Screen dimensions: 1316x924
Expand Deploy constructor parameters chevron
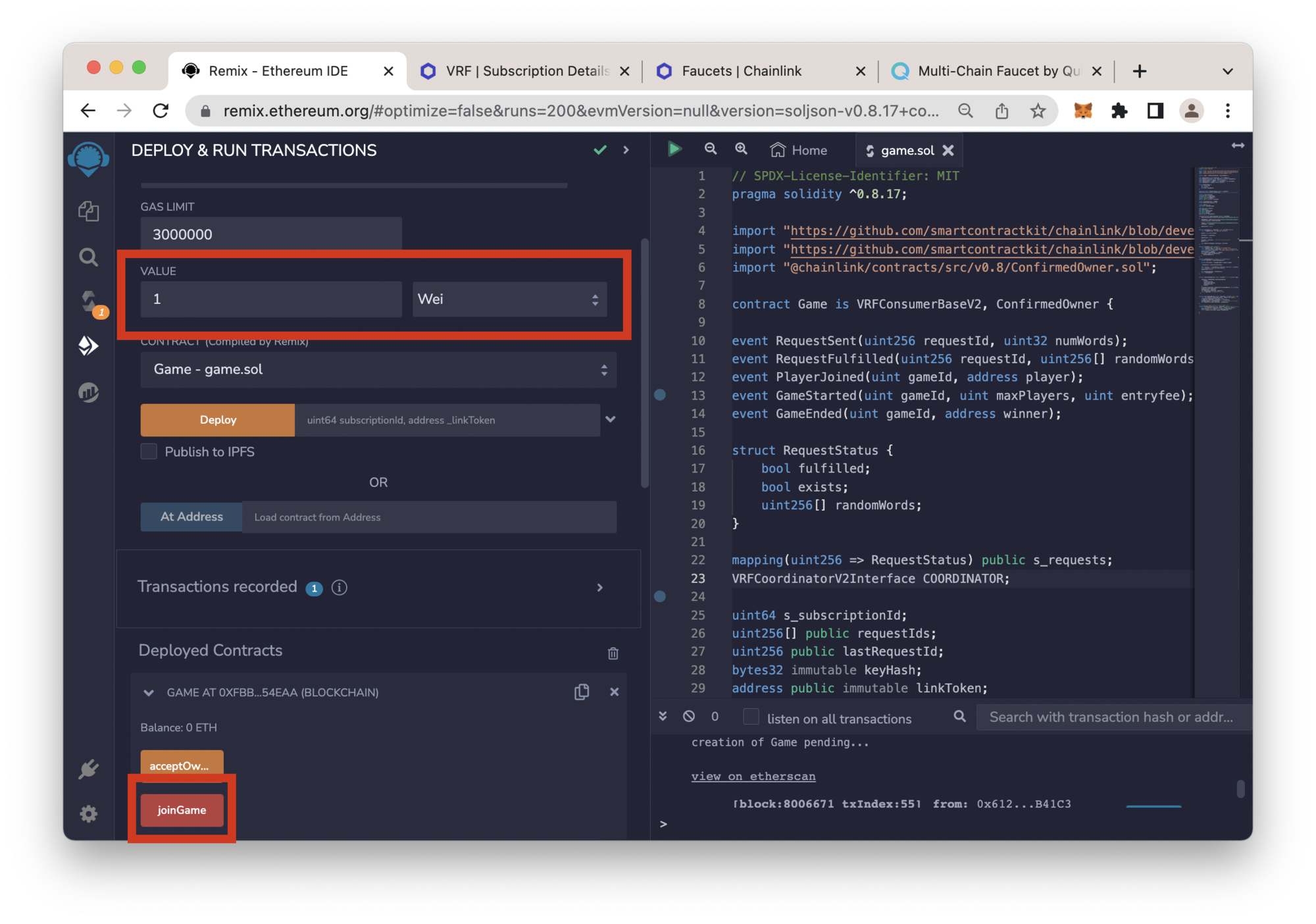[x=611, y=419]
